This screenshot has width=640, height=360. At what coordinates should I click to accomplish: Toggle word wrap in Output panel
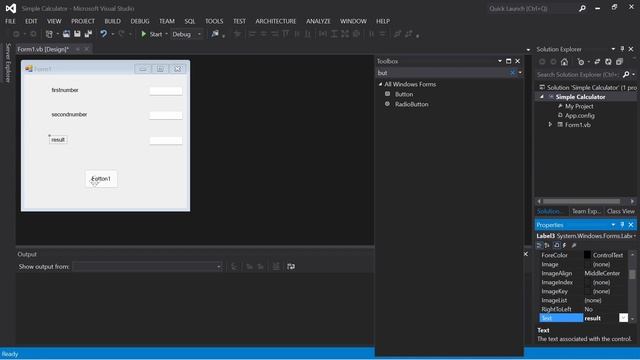[x=291, y=267]
